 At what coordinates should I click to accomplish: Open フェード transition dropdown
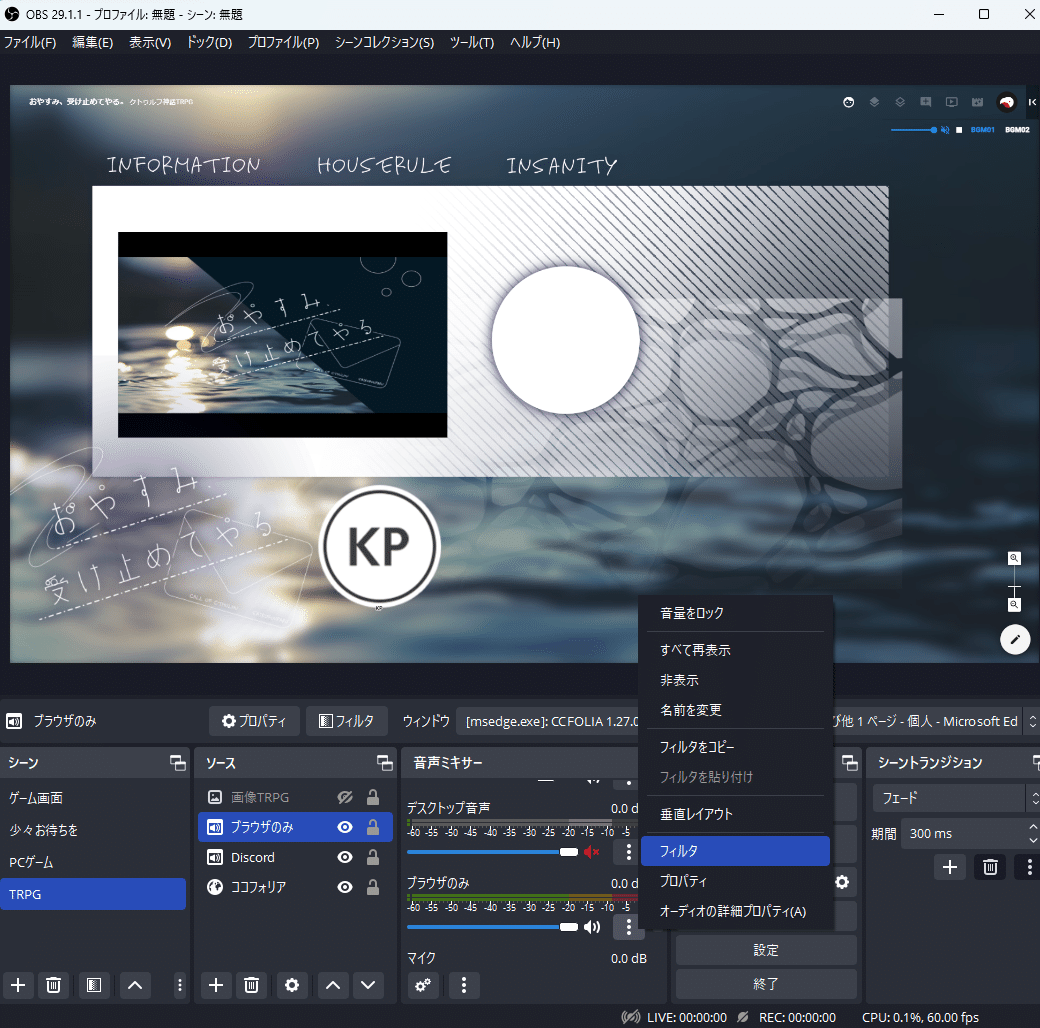956,798
